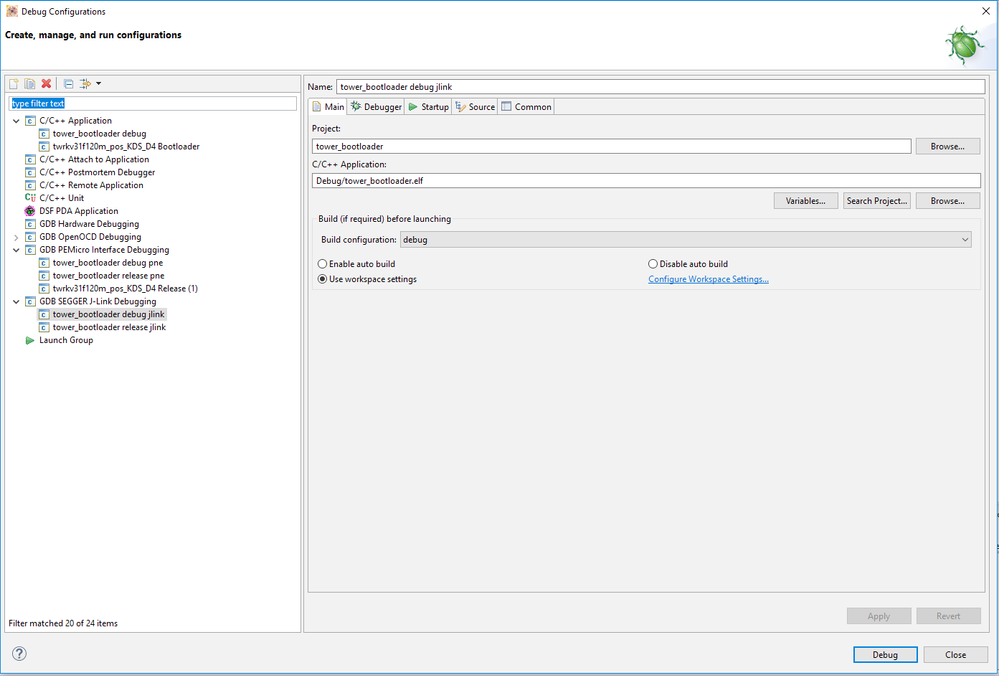Collapse the C/C++ Application tree node
Screen dimensions: 999x676
[16, 120]
